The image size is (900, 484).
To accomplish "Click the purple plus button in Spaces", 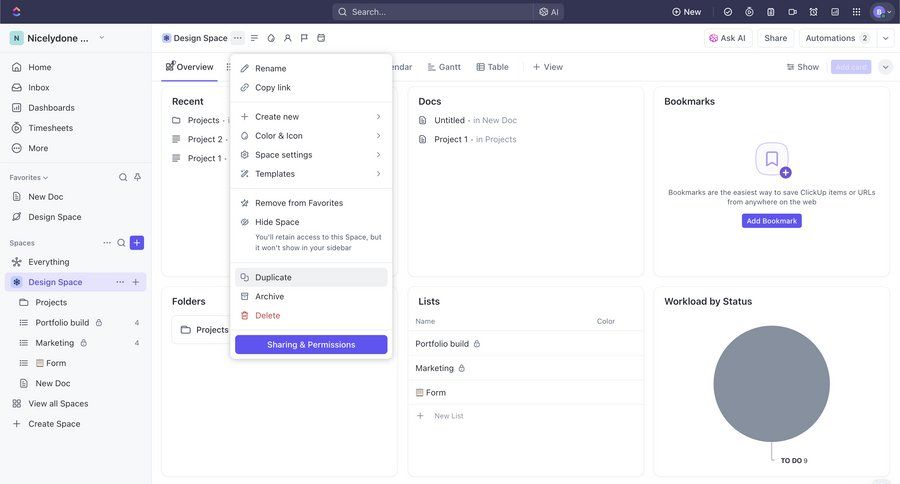I will tap(137, 243).
